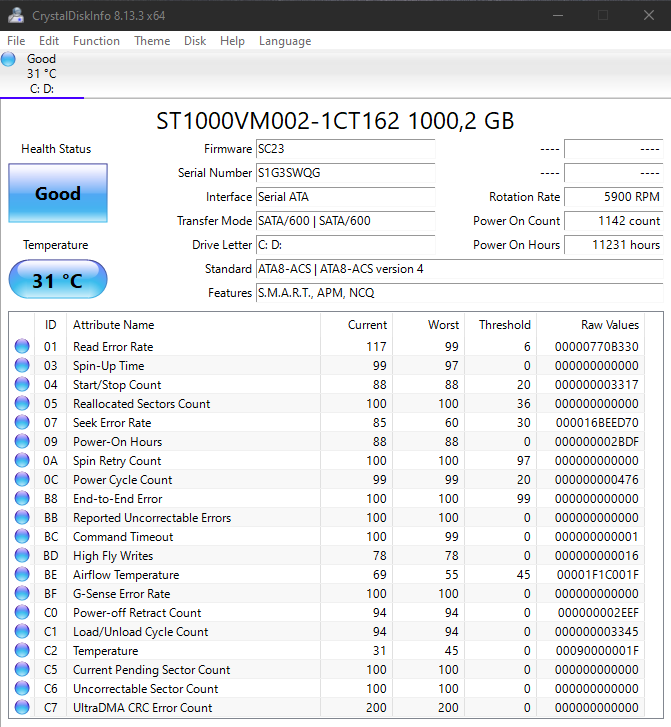
Task: Click the Rotation Rate 5900 RPM field
Action: [x=613, y=197]
